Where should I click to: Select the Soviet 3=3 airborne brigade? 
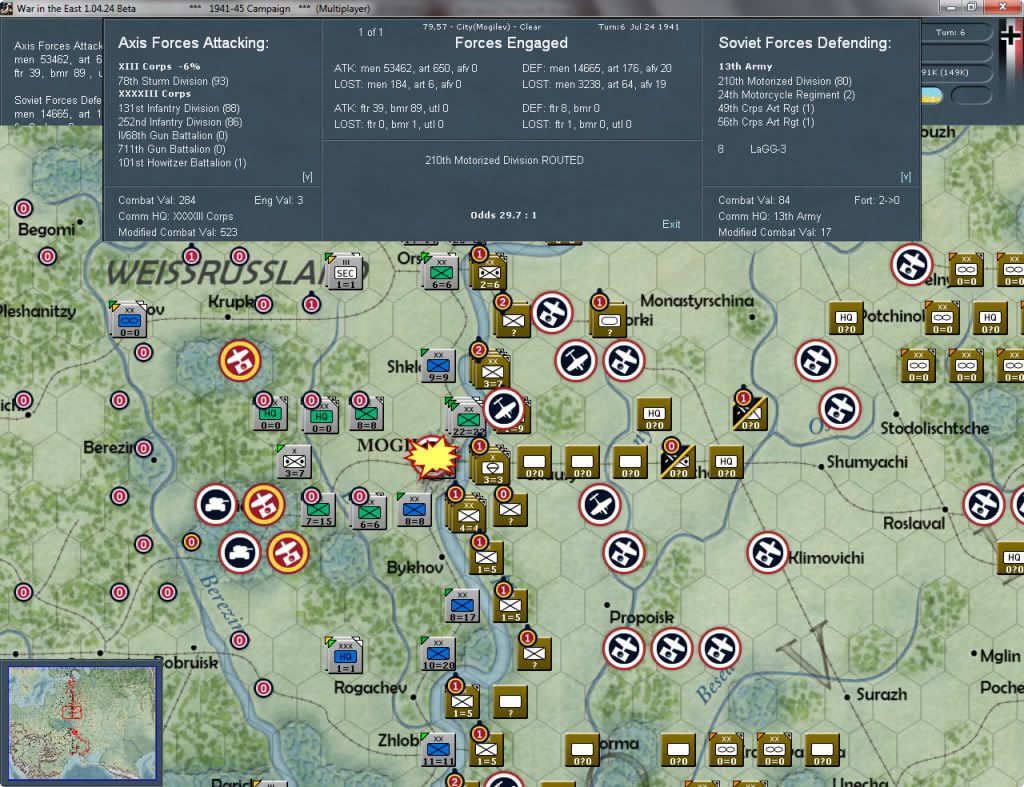pos(492,466)
